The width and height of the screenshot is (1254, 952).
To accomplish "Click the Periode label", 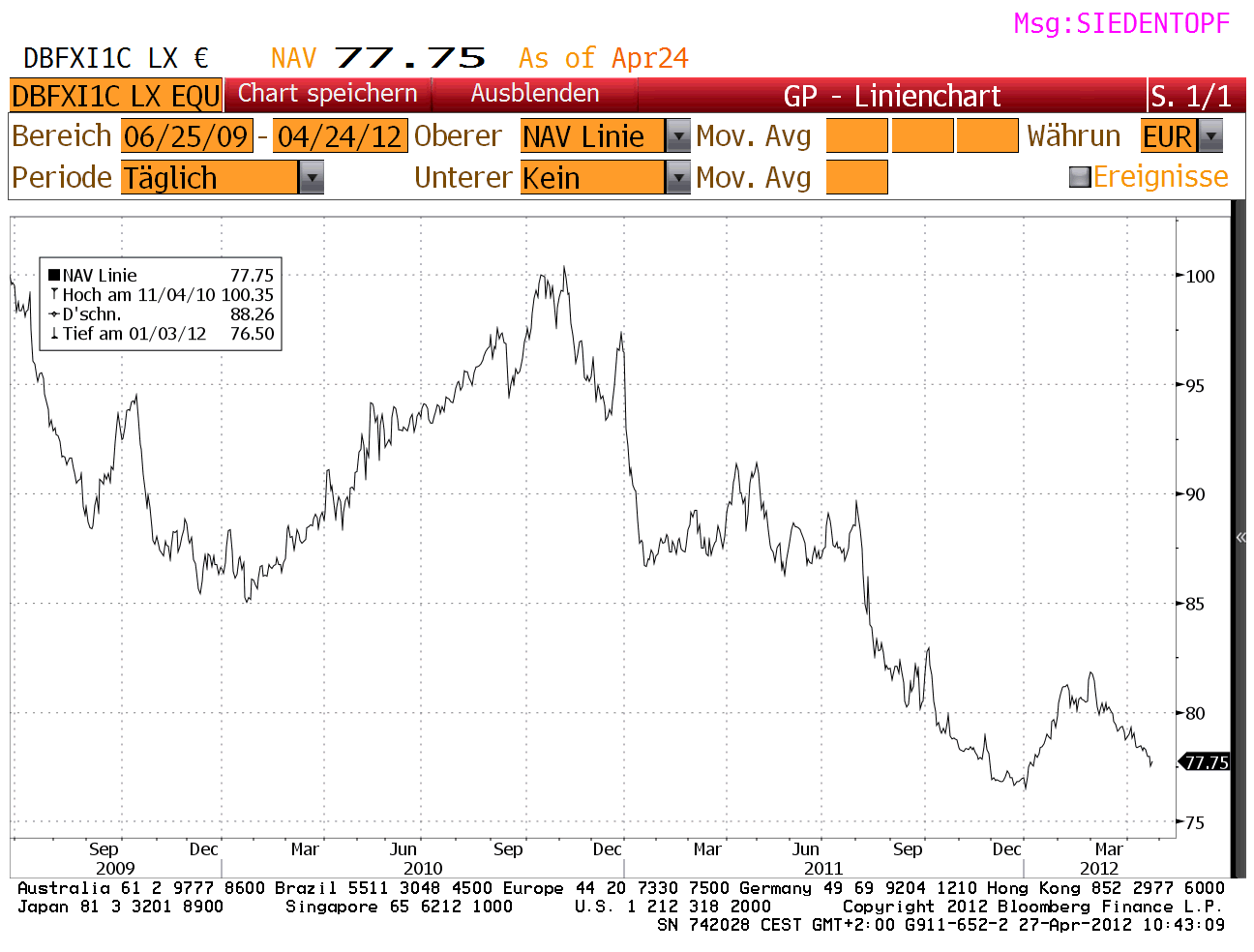I will (62, 178).
